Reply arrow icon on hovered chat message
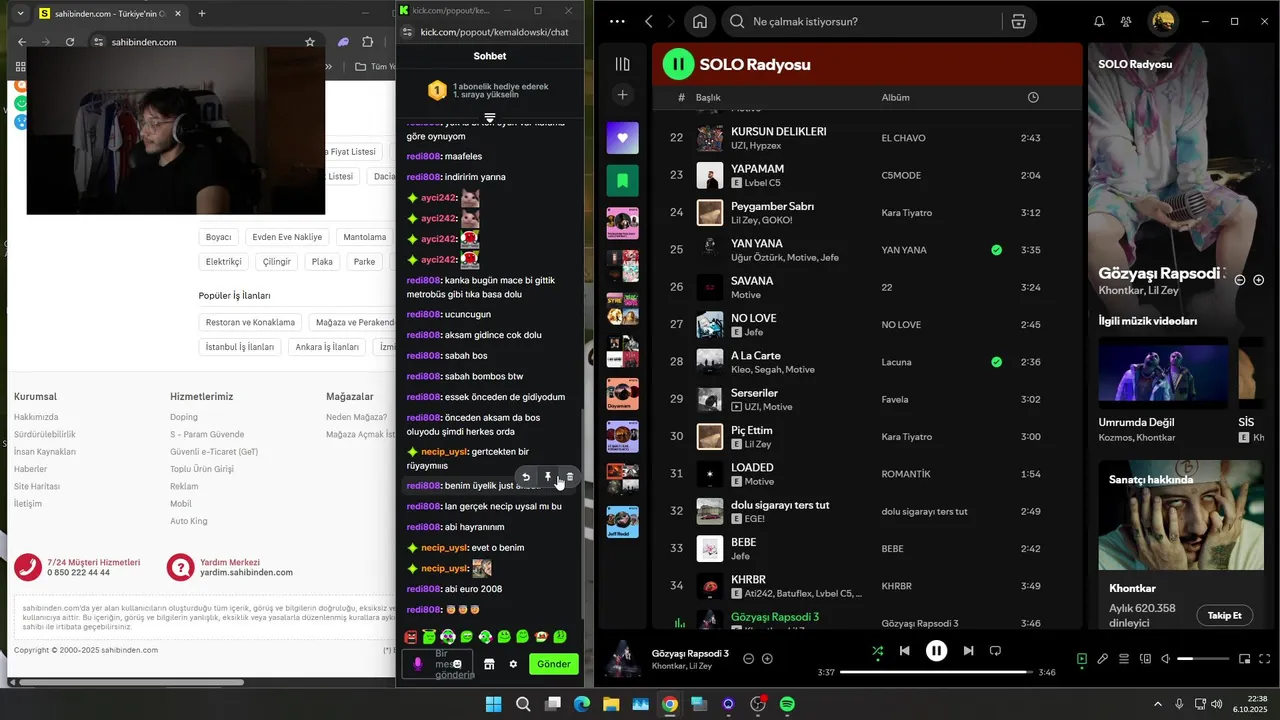 526,477
